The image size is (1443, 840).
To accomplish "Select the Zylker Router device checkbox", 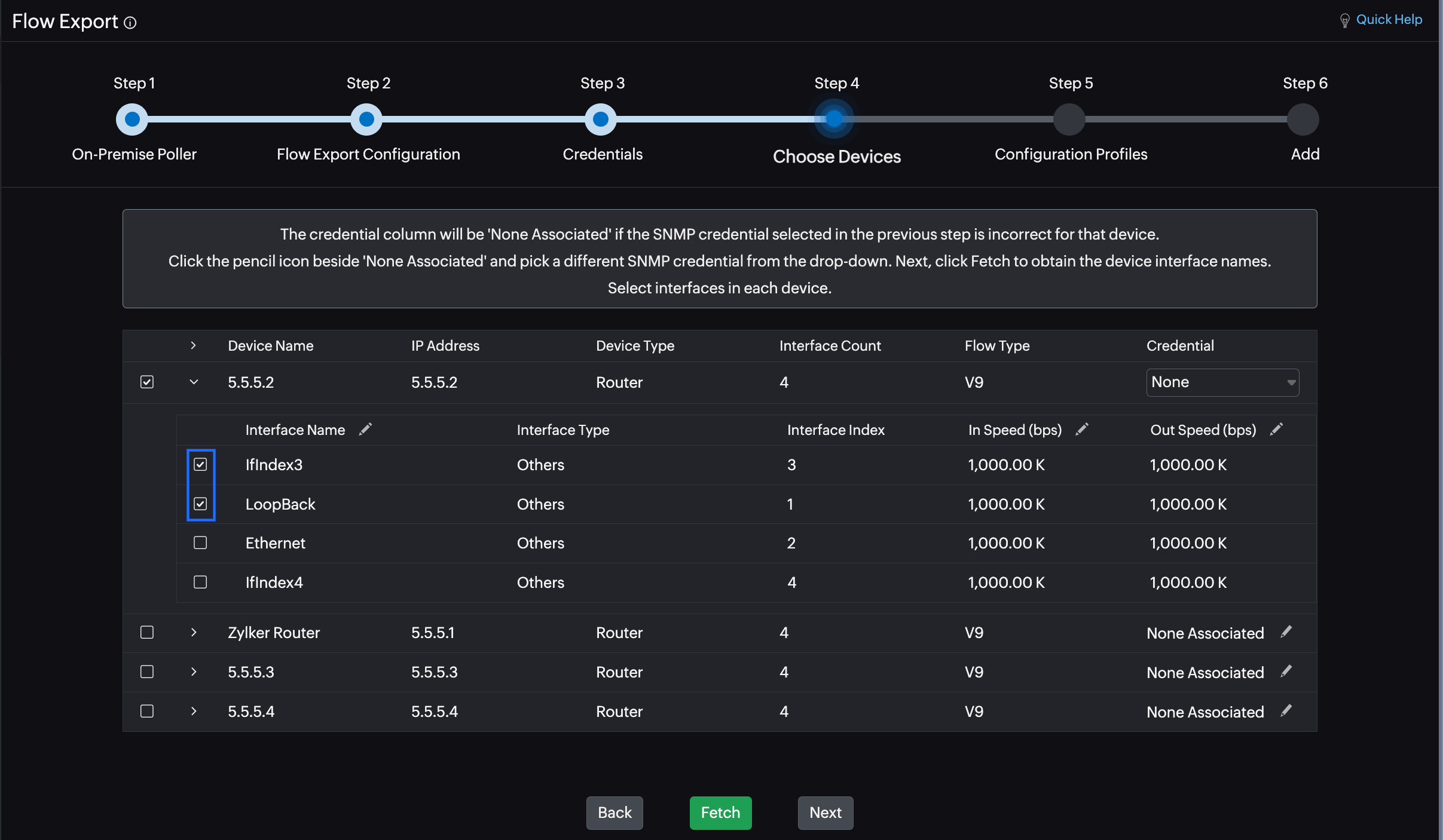I will [147, 632].
